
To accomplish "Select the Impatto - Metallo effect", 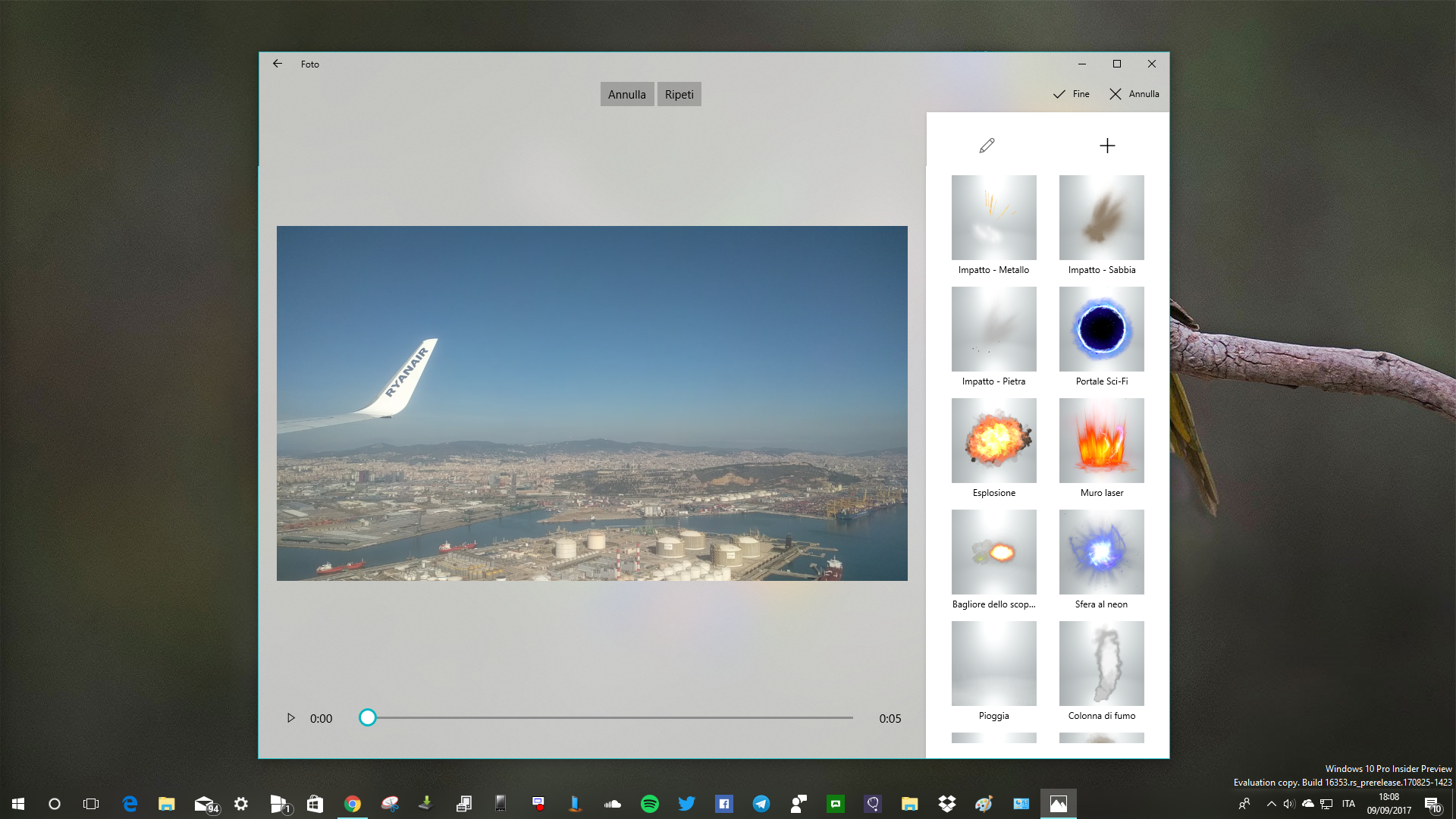I will click(x=994, y=225).
